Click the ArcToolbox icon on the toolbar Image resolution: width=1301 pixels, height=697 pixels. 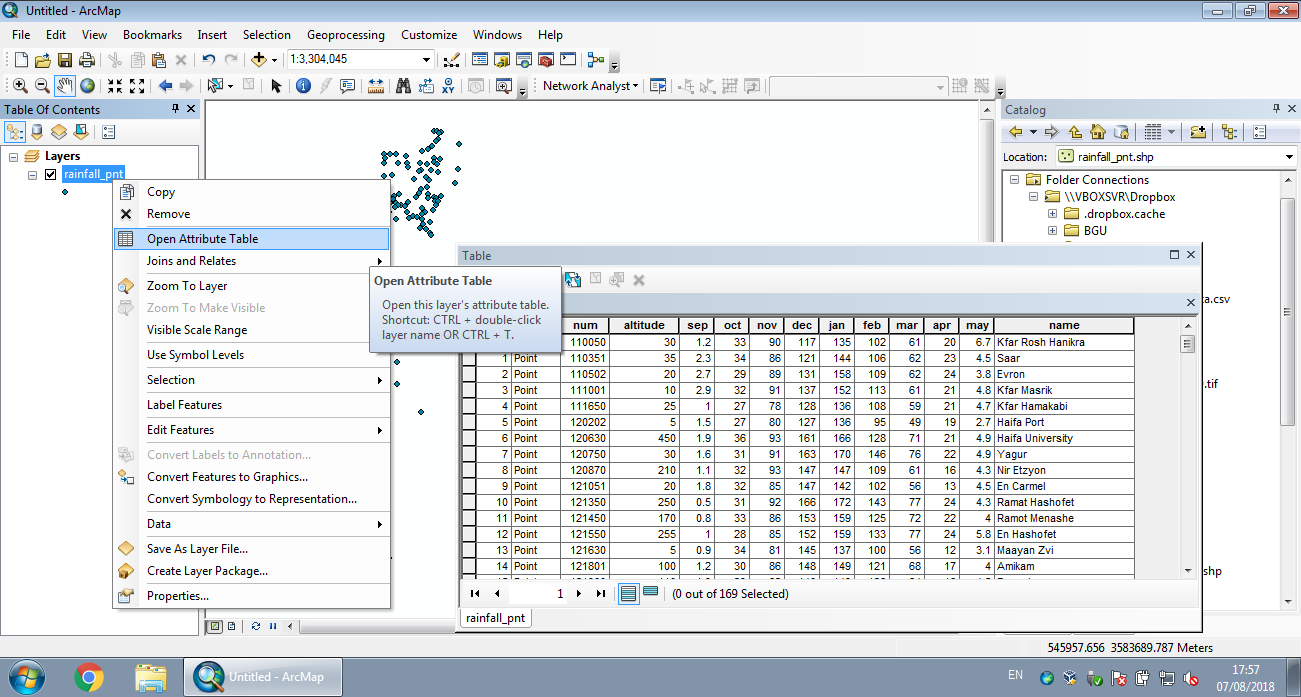(x=545, y=59)
